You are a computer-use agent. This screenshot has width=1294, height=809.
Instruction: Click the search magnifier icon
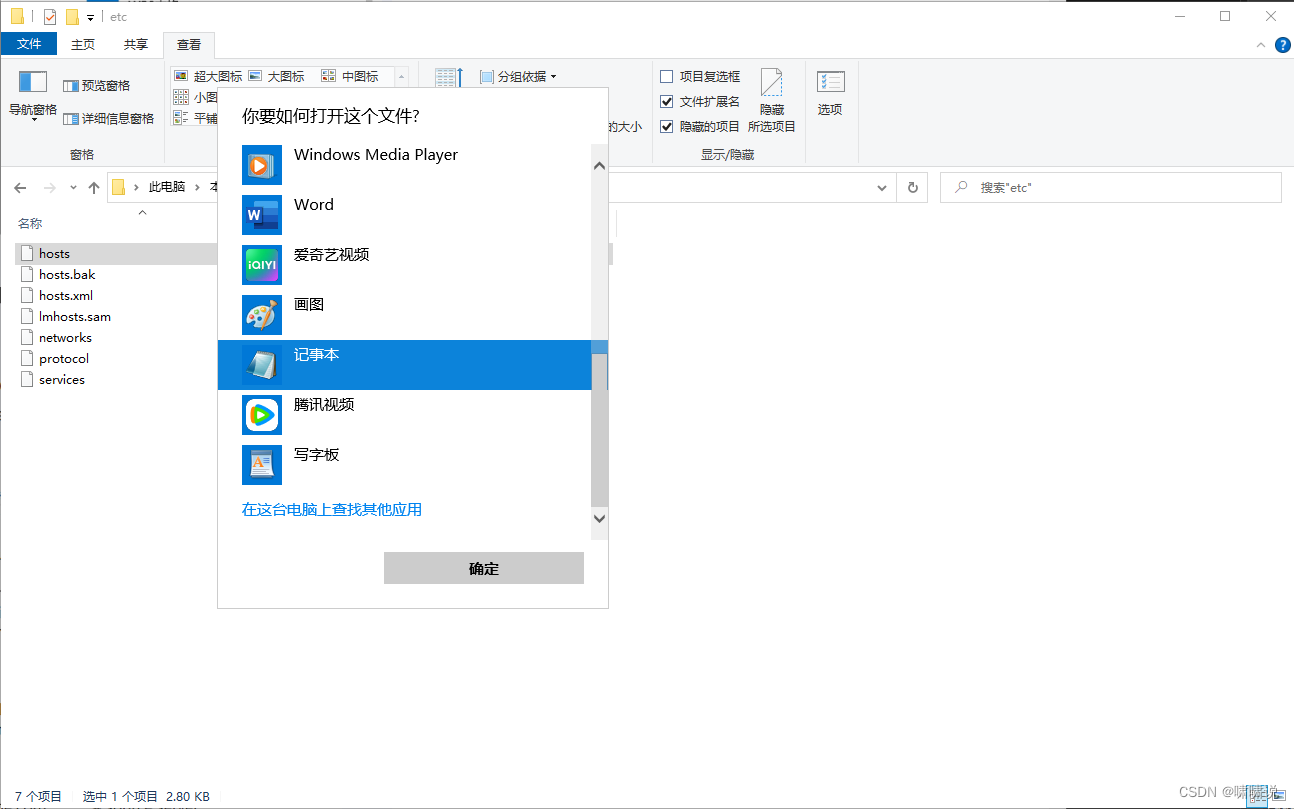pos(961,187)
